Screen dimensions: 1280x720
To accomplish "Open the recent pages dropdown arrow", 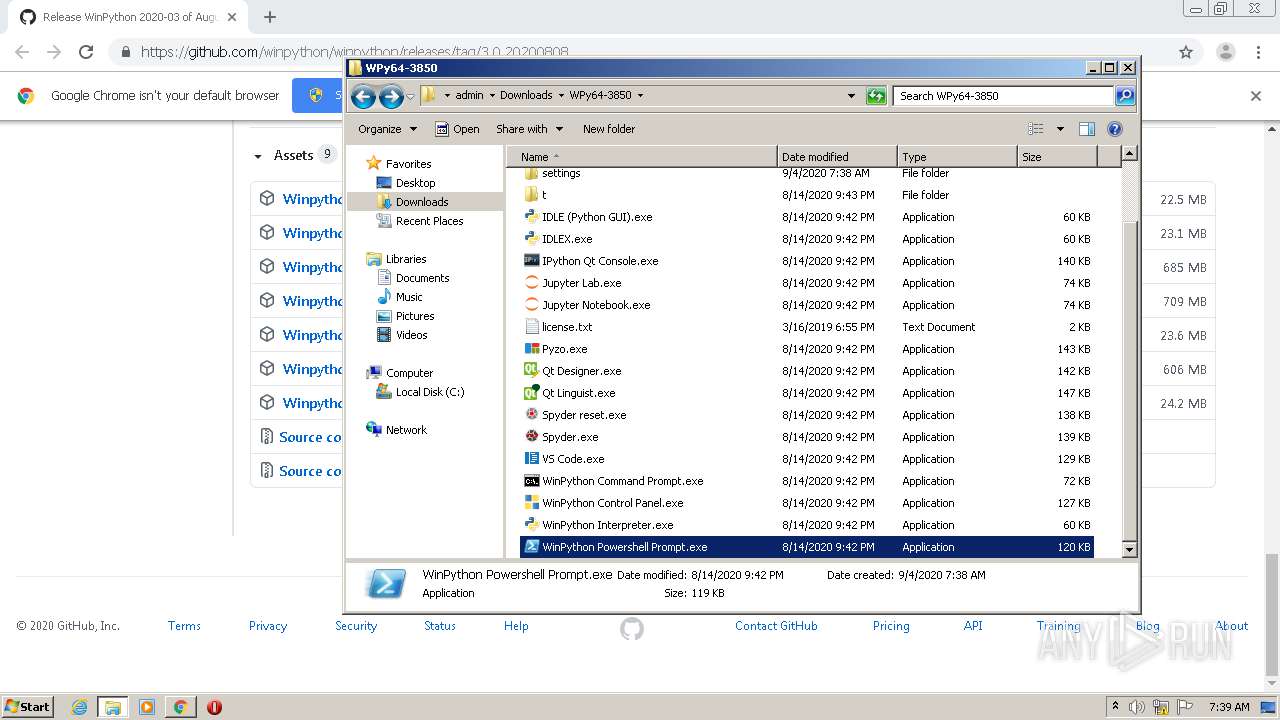I will pos(410,97).
